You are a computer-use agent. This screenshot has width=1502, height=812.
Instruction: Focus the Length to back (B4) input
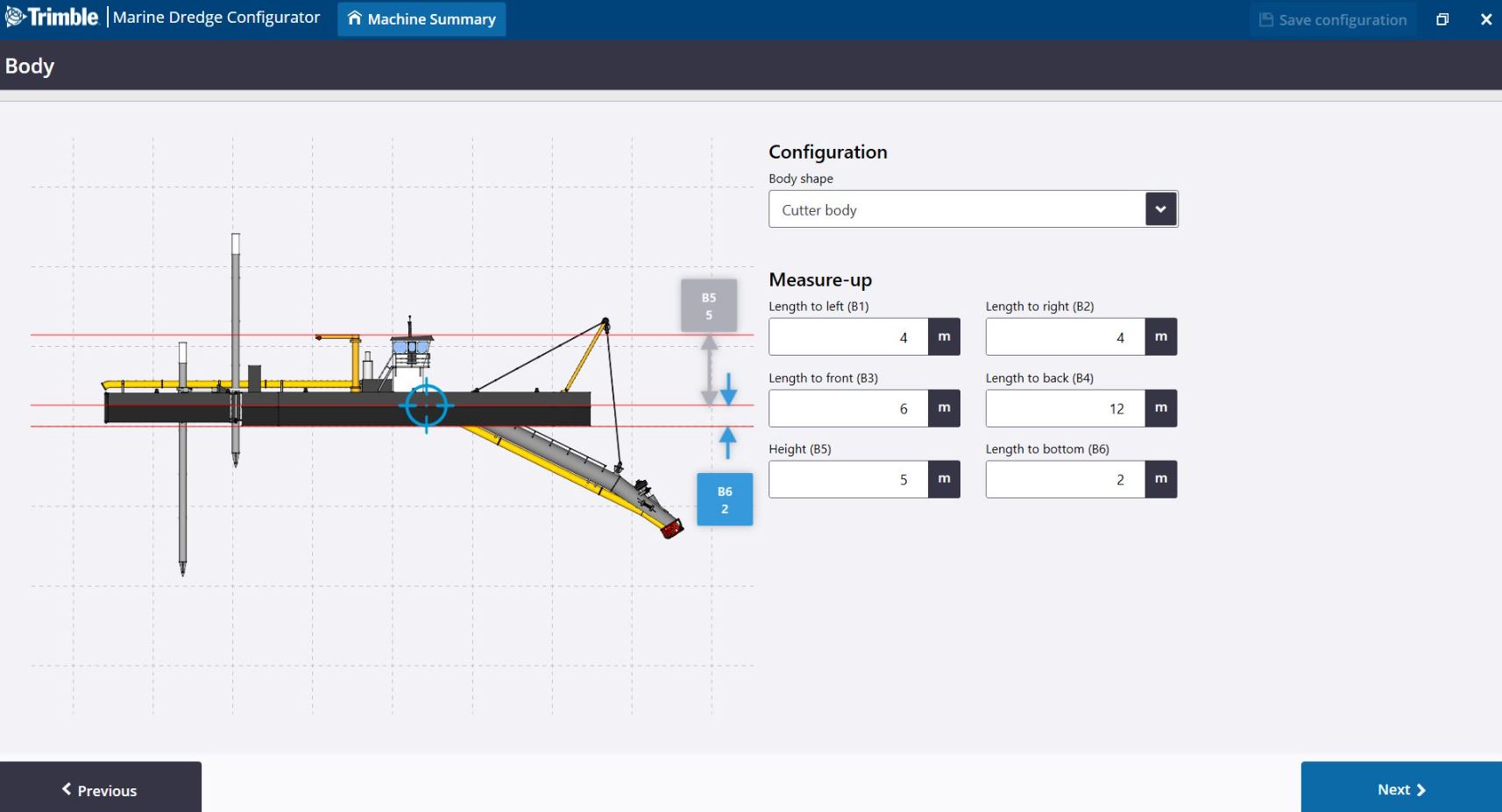coord(1064,408)
